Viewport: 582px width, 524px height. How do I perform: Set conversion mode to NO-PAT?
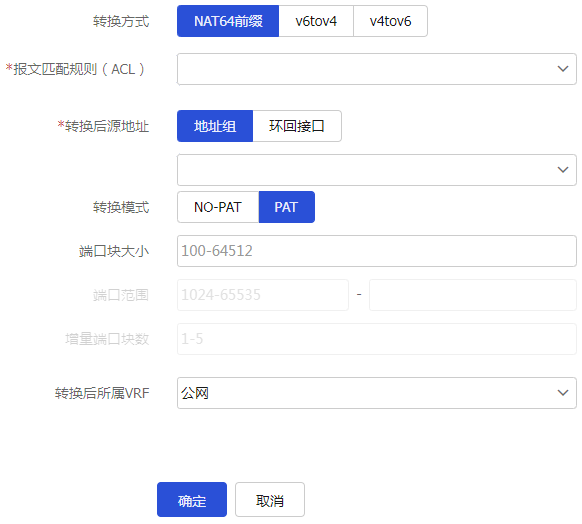[x=218, y=207]
